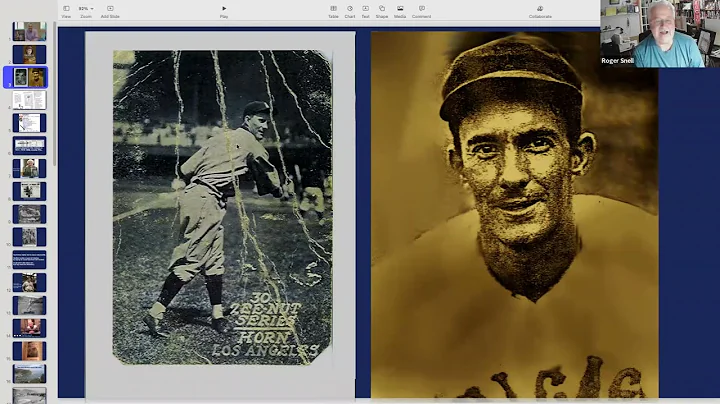Open the Media insert menu
The image size is (720, 404).
[x=400, y=11]
